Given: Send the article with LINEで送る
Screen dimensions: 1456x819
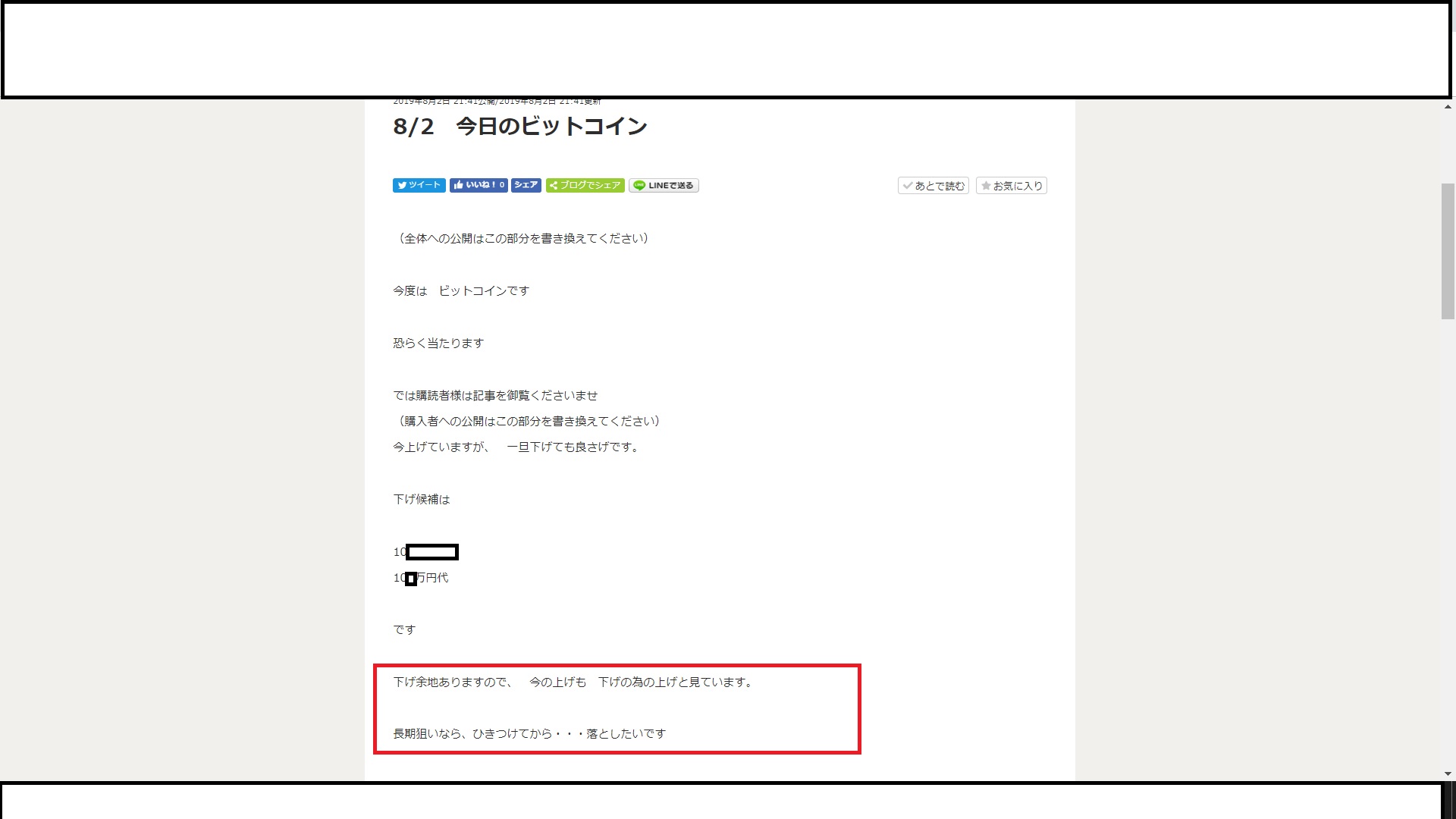Looking at the screenshot, I should pyautogui.click(x=664, y=185).
